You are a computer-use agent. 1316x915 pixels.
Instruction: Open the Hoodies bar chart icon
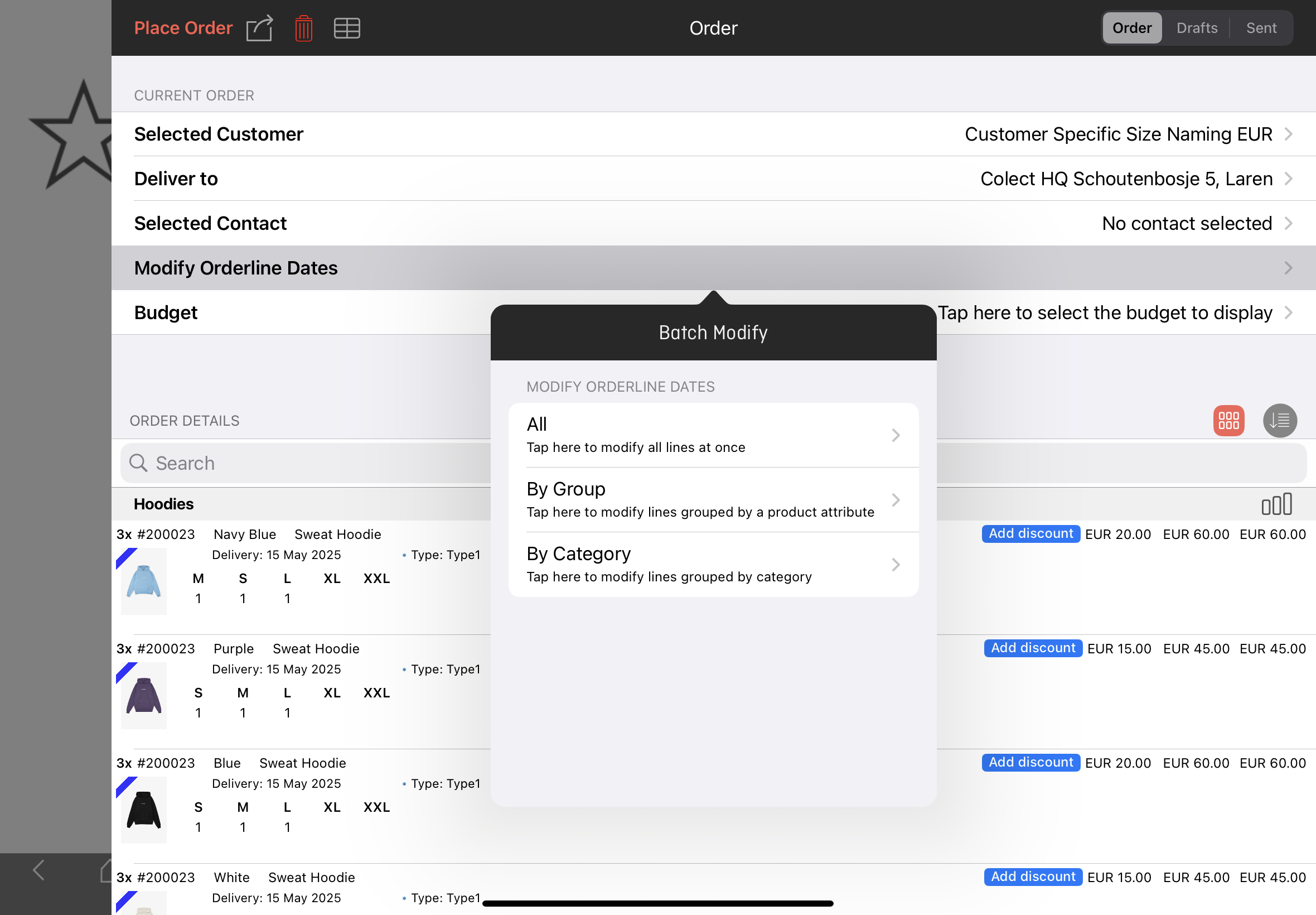pos(1276,504)
